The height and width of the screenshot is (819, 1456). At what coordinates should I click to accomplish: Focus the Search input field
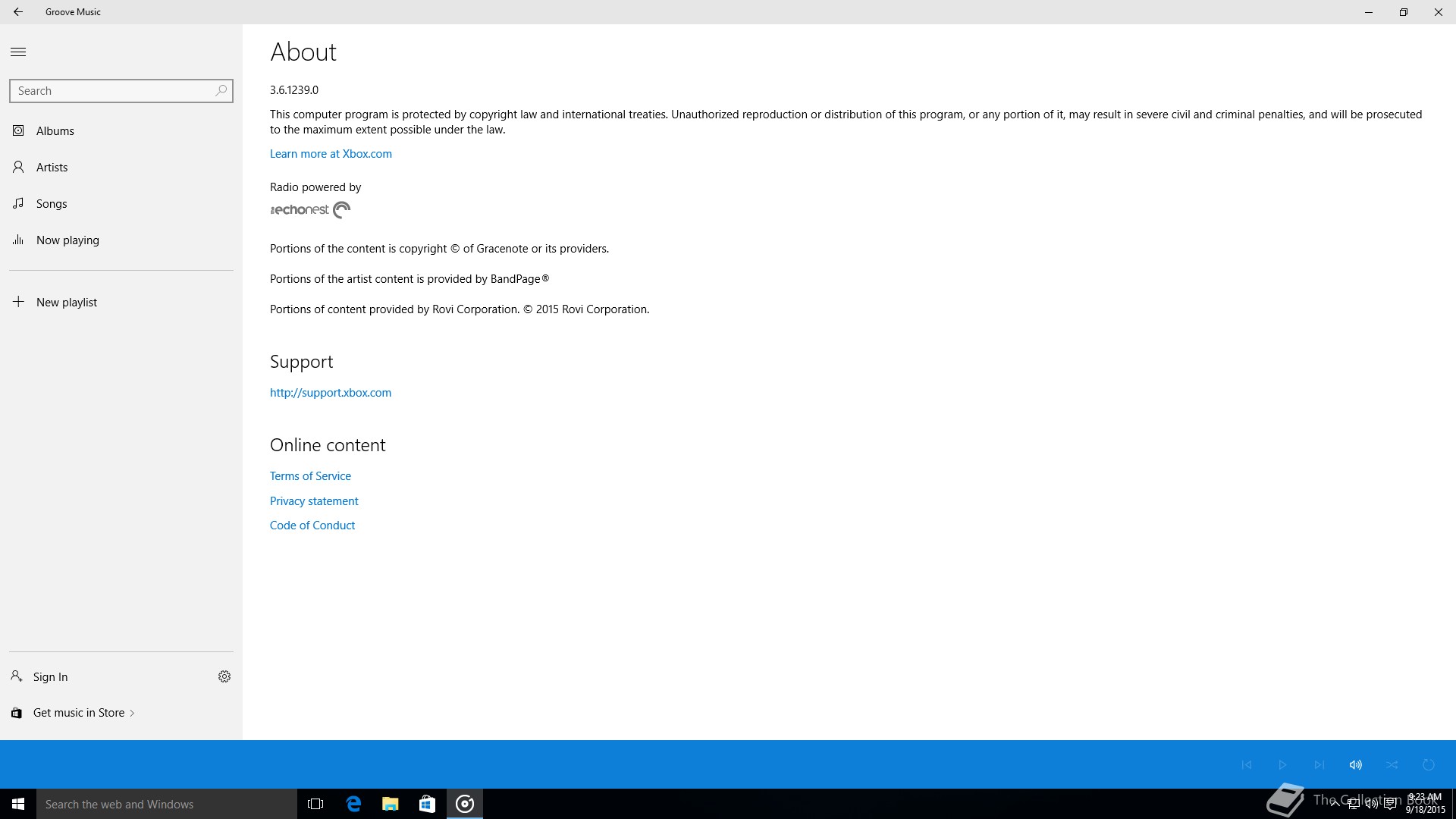coord(121,91)
